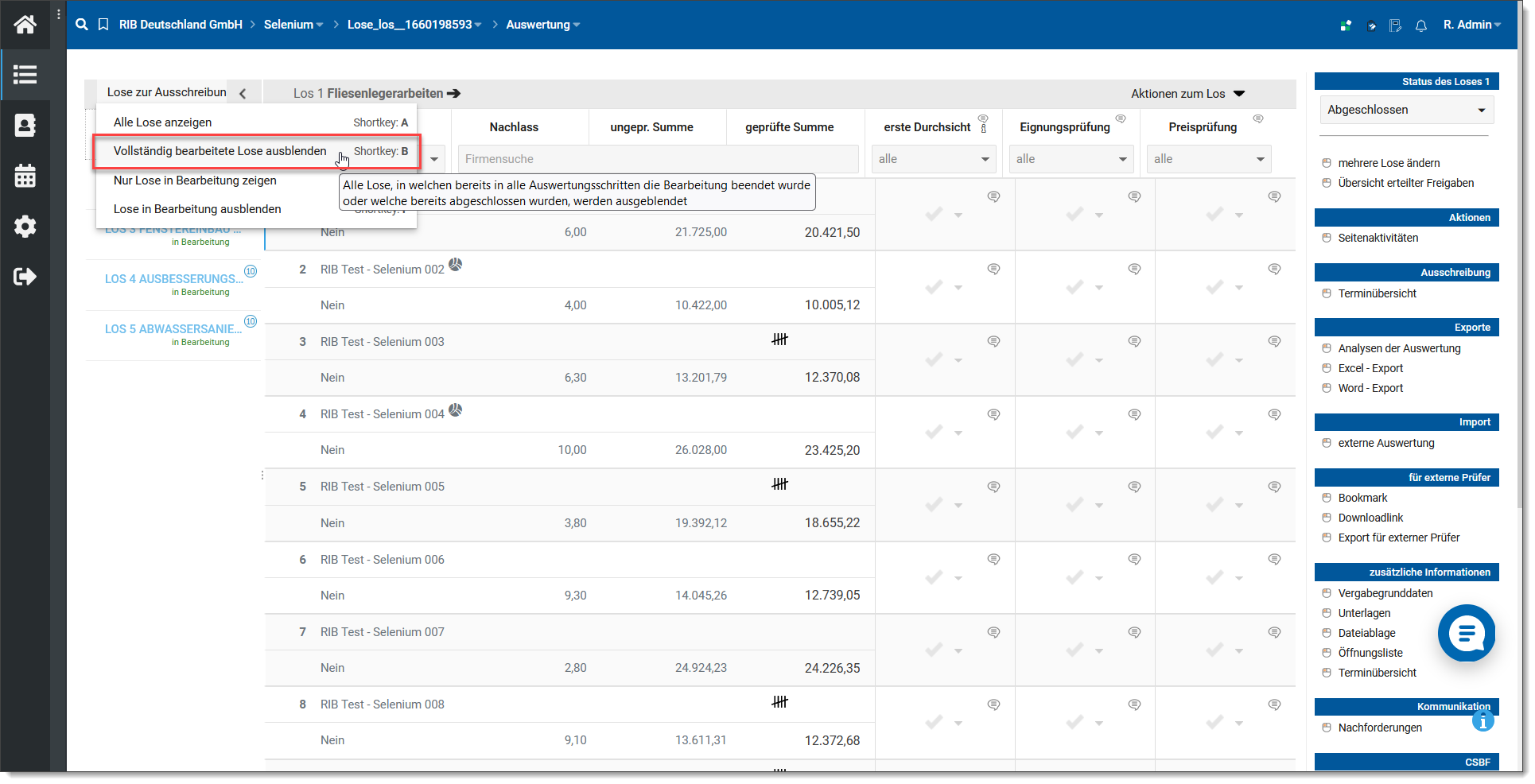
Task: Open LOS 5 ABWASSERSANIE... entry
Action: [173, 329]
